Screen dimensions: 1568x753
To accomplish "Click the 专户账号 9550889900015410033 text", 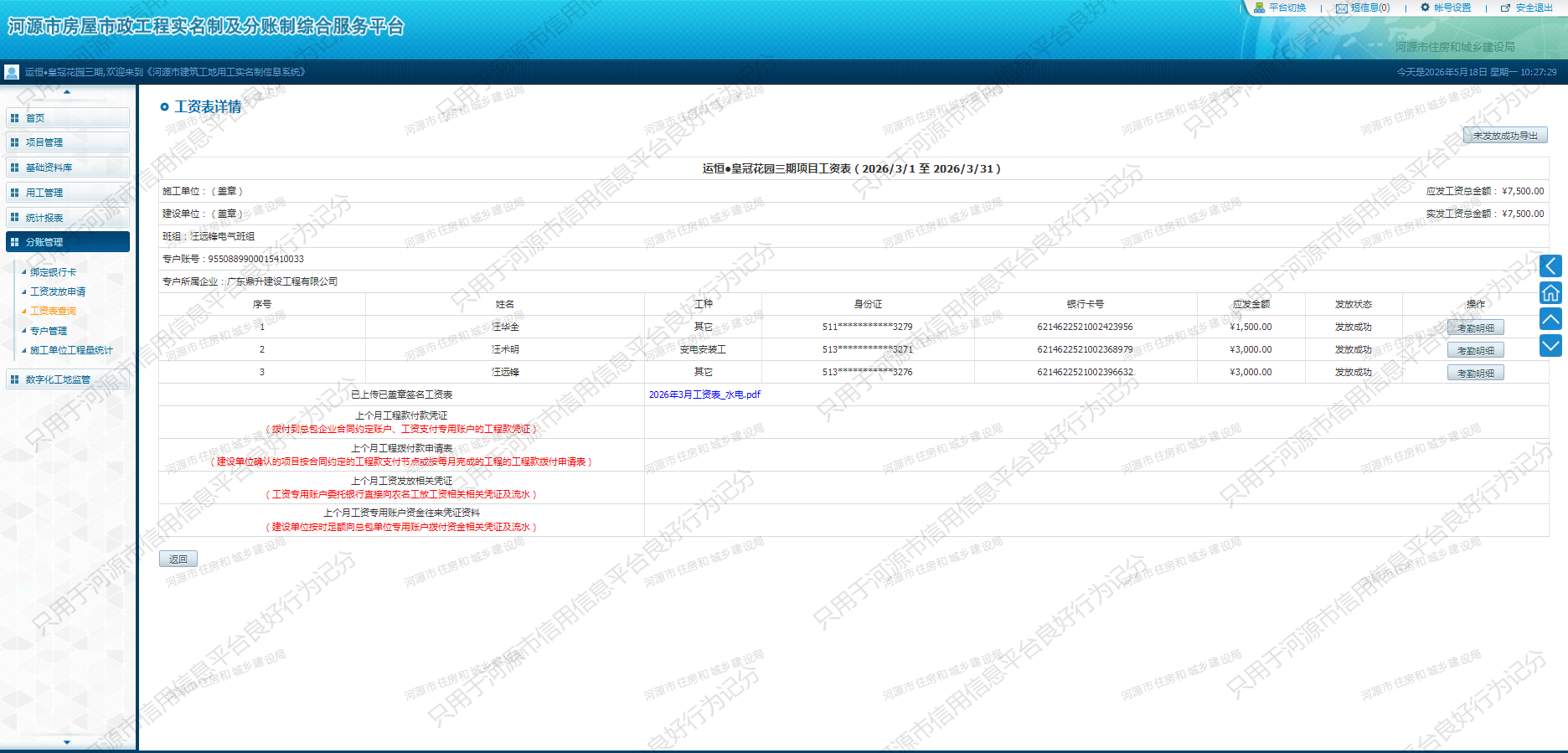I will click(233, 259).
